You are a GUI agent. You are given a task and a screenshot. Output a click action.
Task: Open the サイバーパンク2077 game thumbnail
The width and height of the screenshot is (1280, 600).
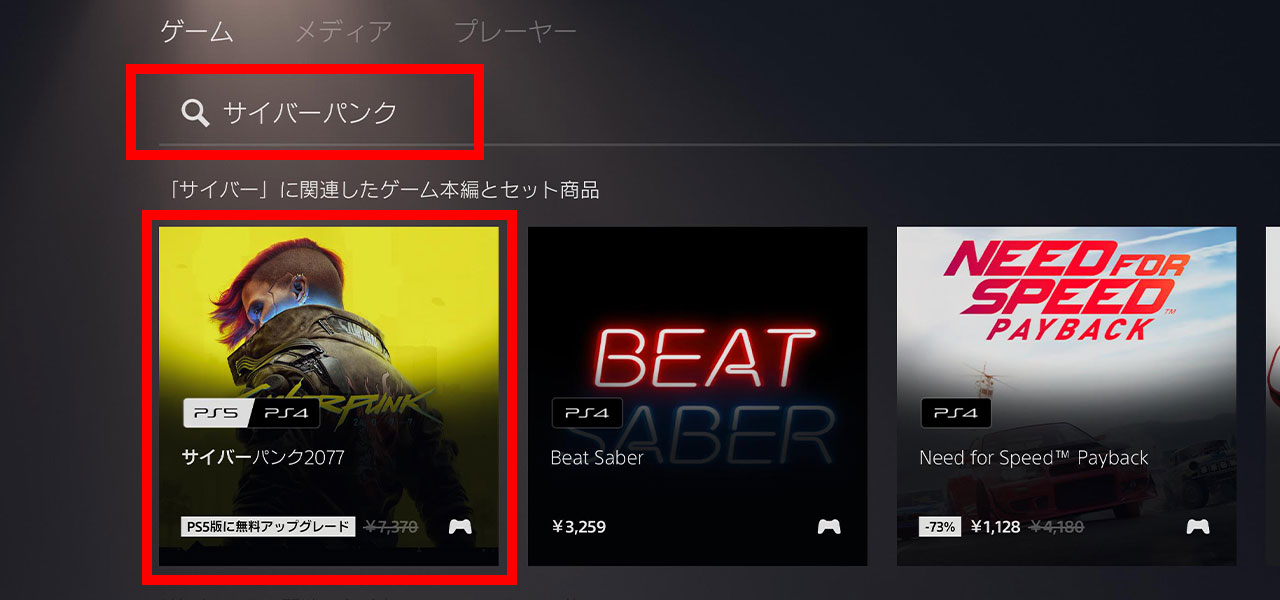329,396
